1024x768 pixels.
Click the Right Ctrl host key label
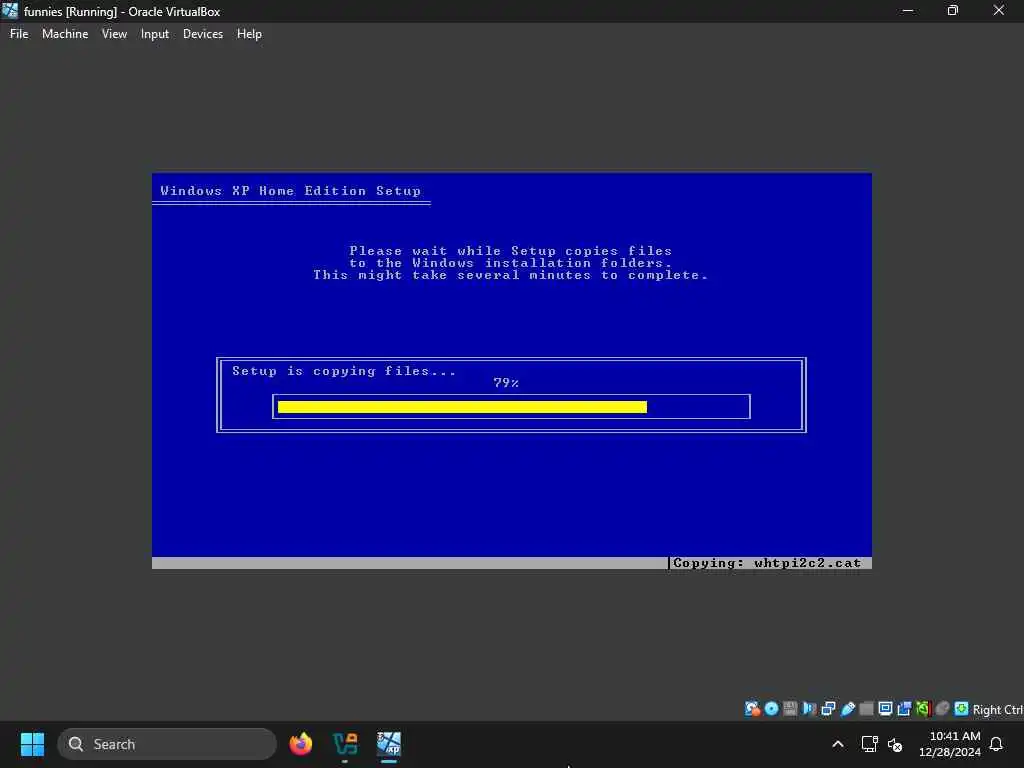coord(997,710)
